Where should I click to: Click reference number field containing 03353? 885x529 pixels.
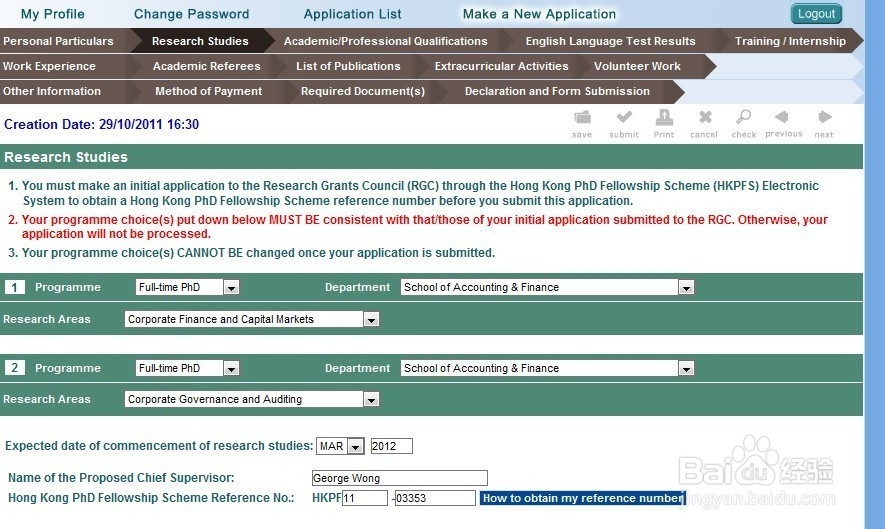click(x=435, y=498)
